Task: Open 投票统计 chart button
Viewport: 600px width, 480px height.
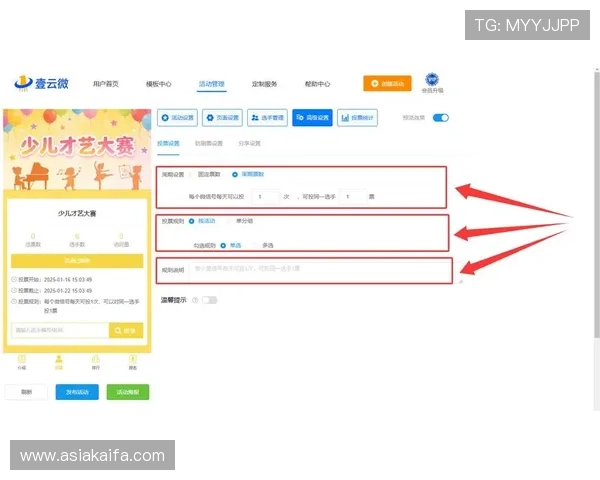Action: tap(357, 118)
